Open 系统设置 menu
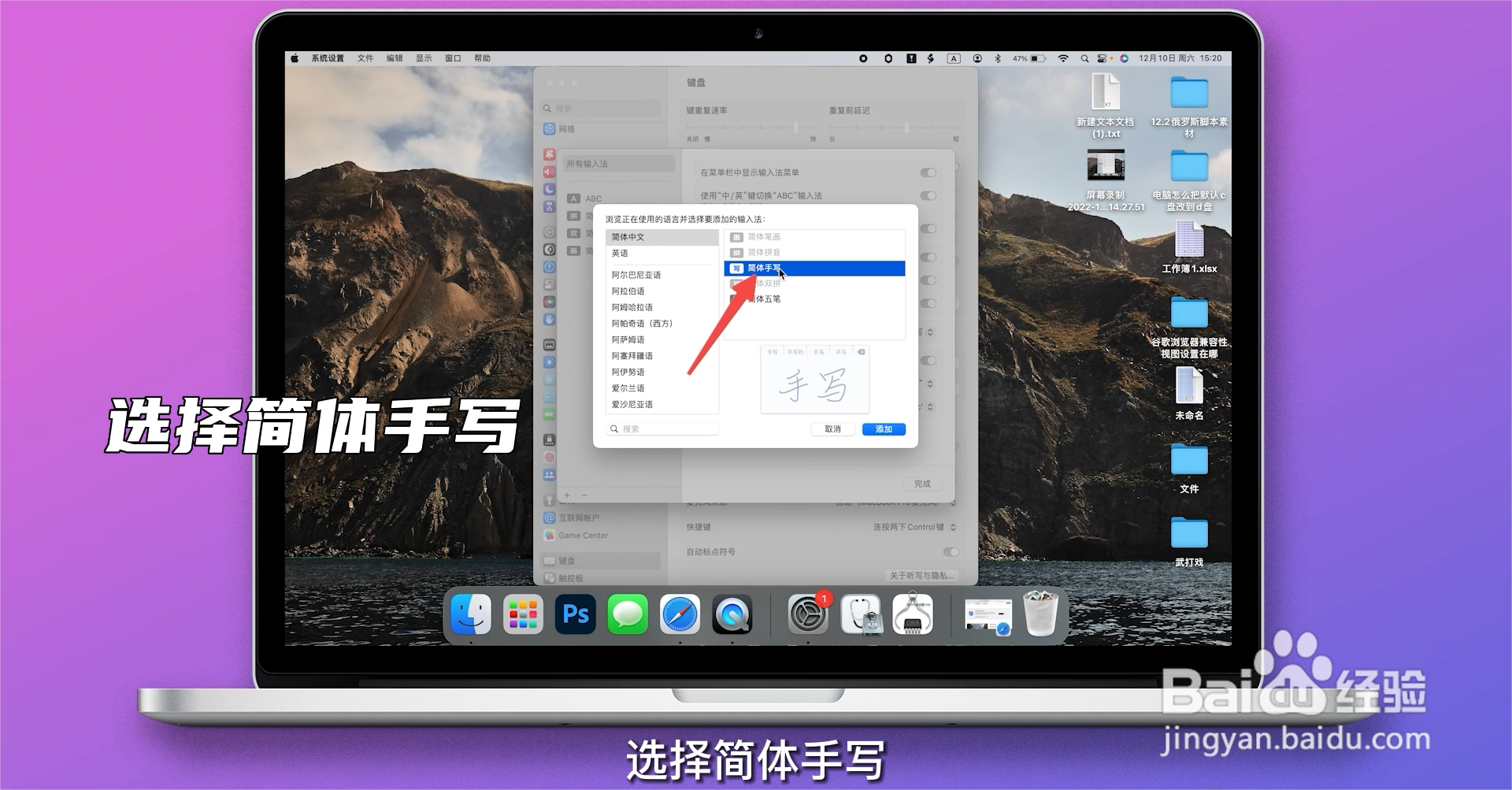 tap(328, 58)
